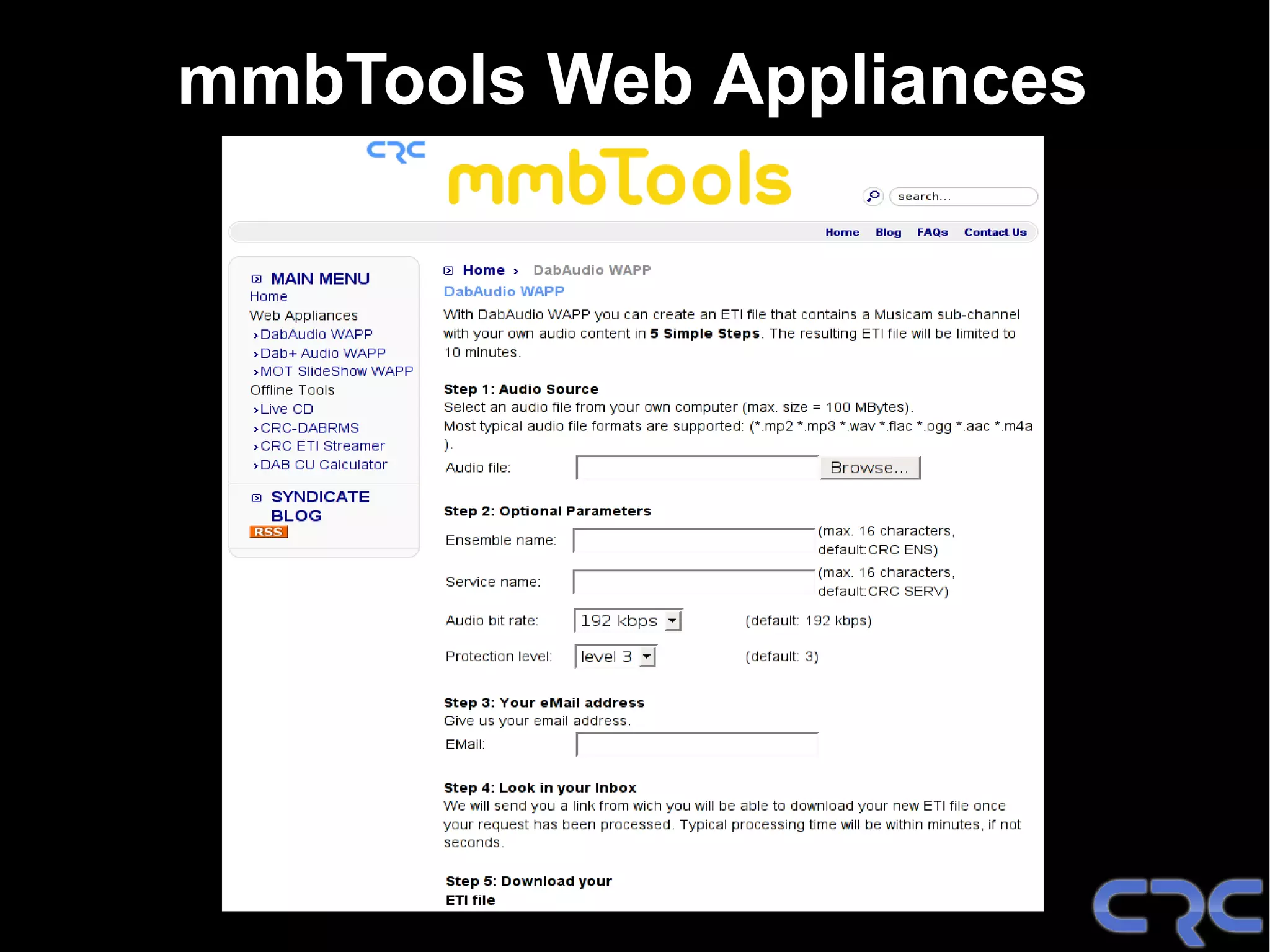Click the Step 3: Your eMail address heading
The height and width of the screenshot is (952, 1270).
pos(544,703)
